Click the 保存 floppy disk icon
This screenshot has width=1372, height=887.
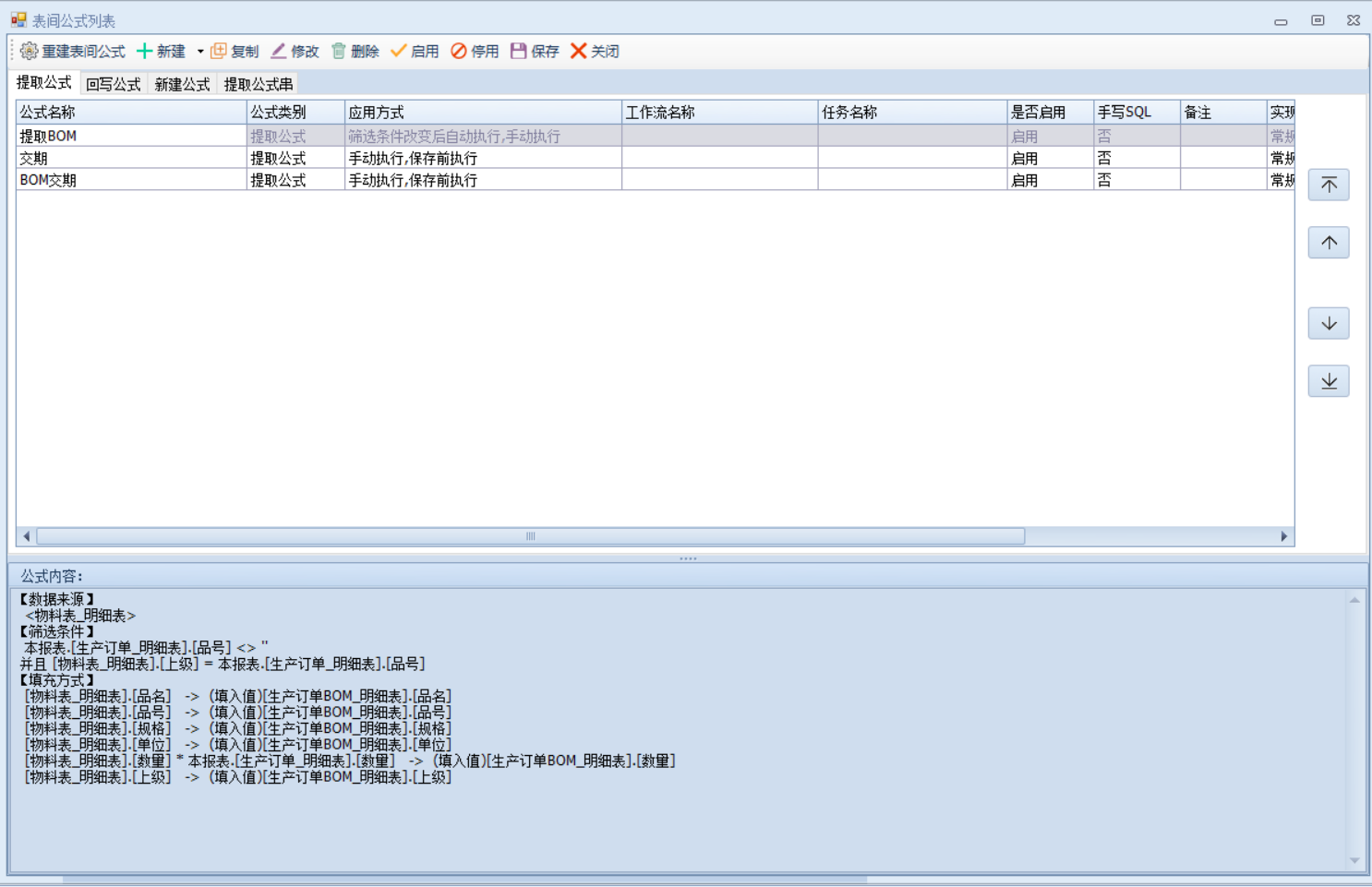(519, 51)
